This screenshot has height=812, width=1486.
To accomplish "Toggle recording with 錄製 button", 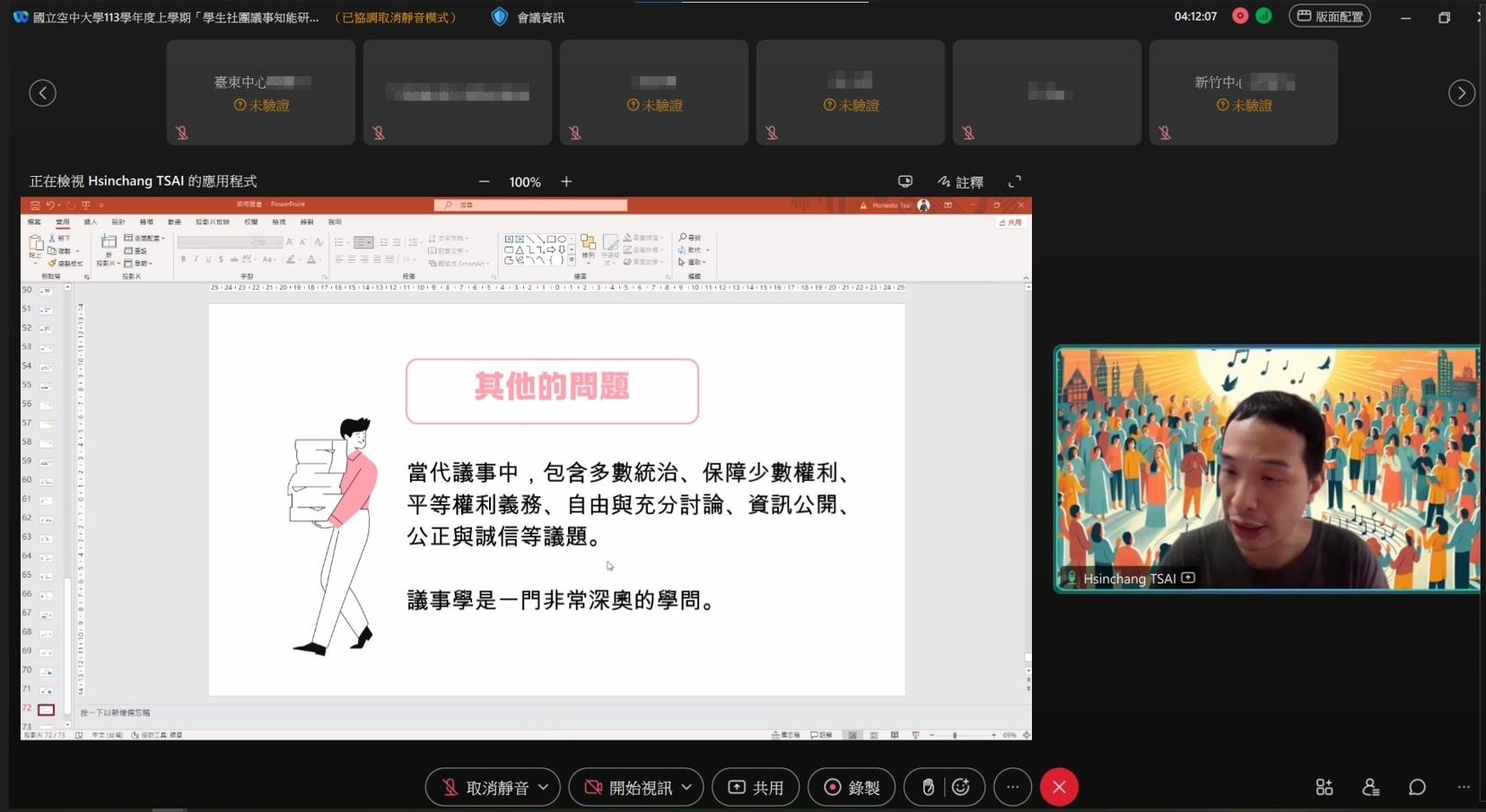I will [852, 787].
